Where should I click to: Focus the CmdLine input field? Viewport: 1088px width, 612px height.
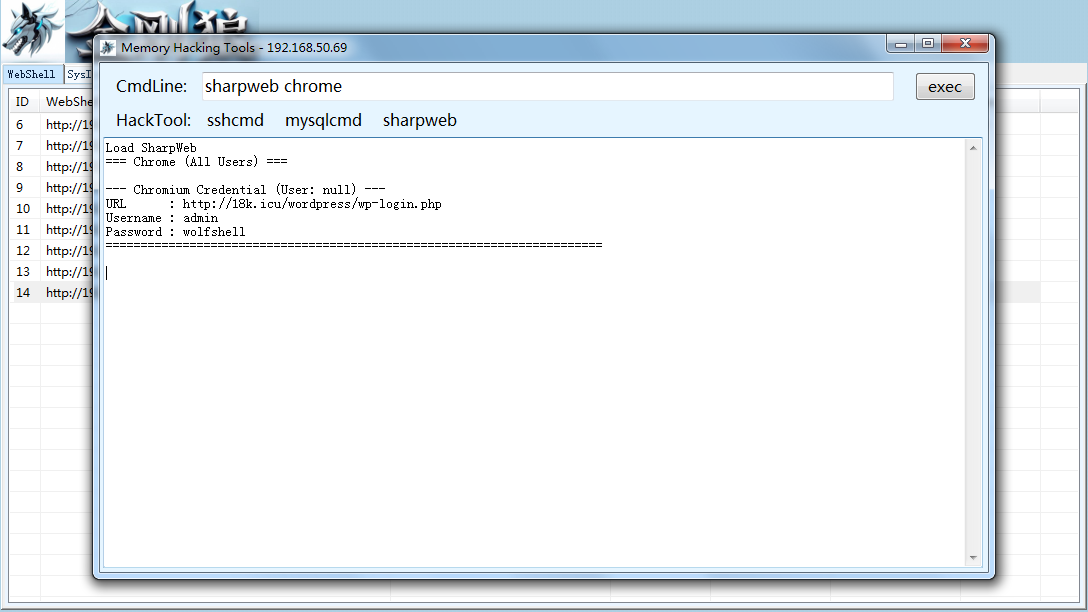[547, 86]
